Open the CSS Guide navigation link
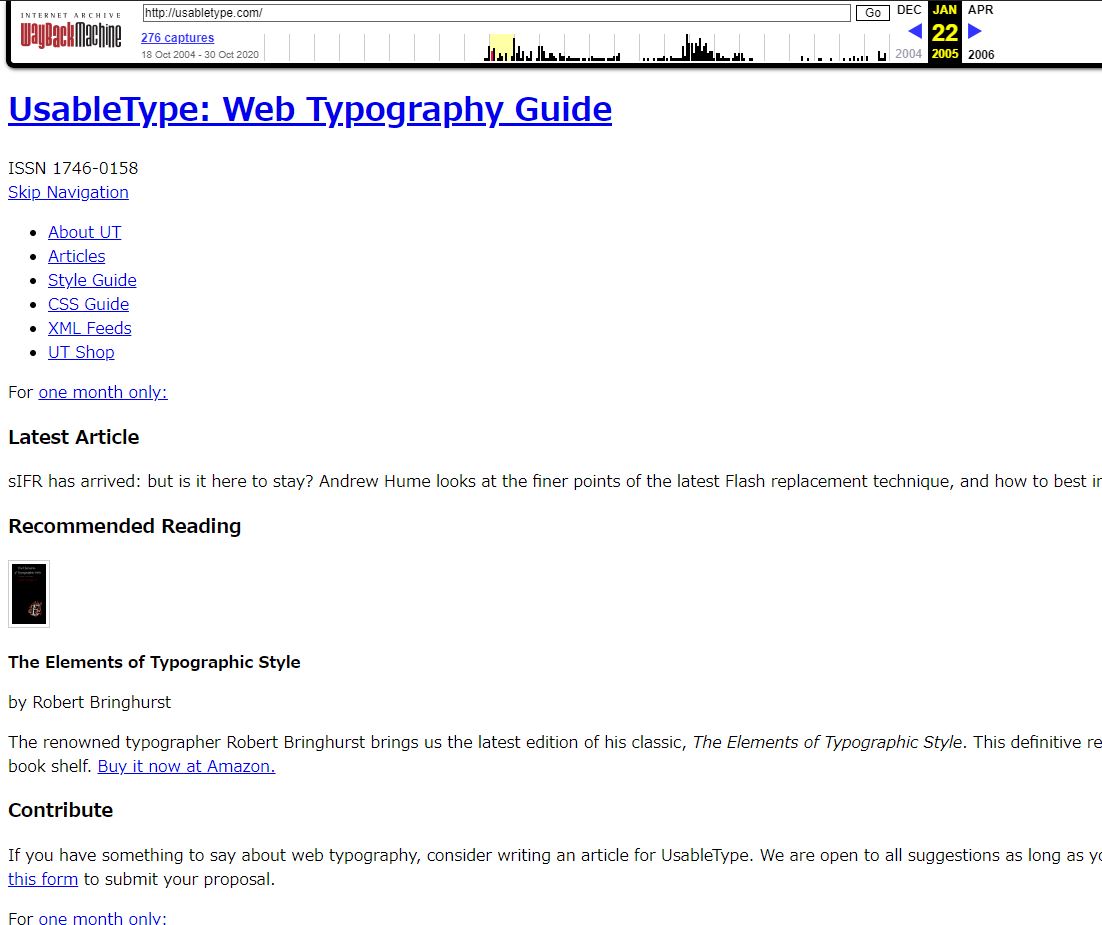This screenshot has height=925, width=1102. coord(88,304)
